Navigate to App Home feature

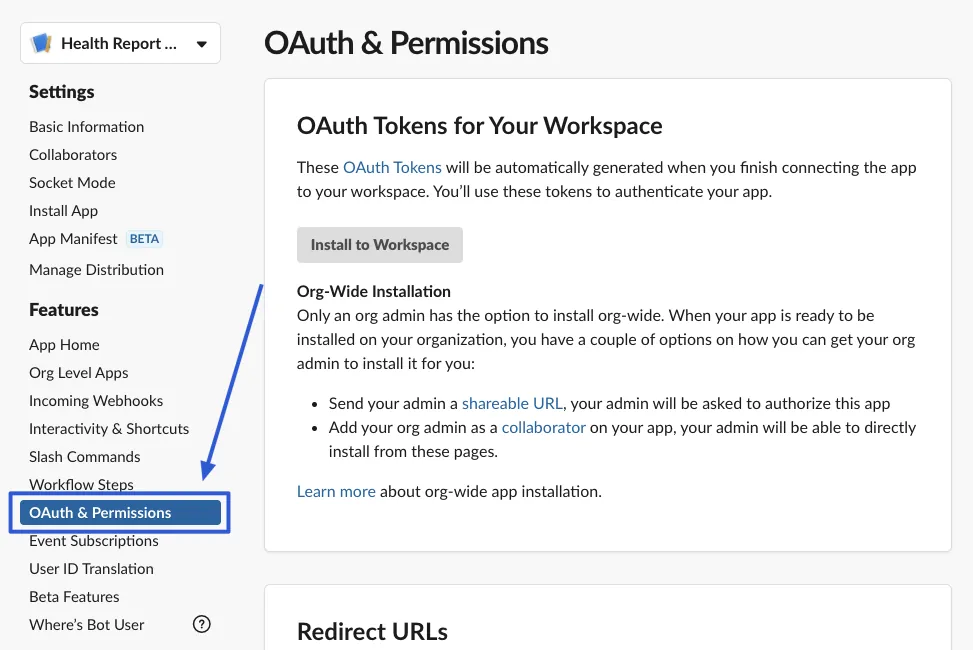pos(64,345)
